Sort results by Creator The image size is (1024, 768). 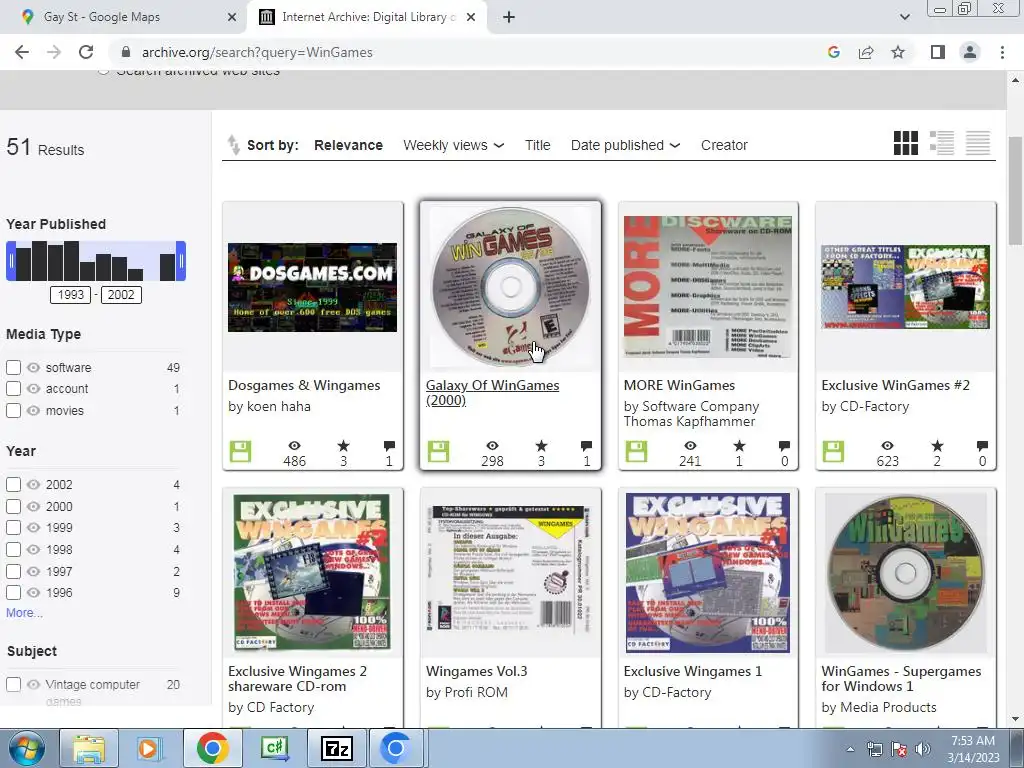pos(724,145)
